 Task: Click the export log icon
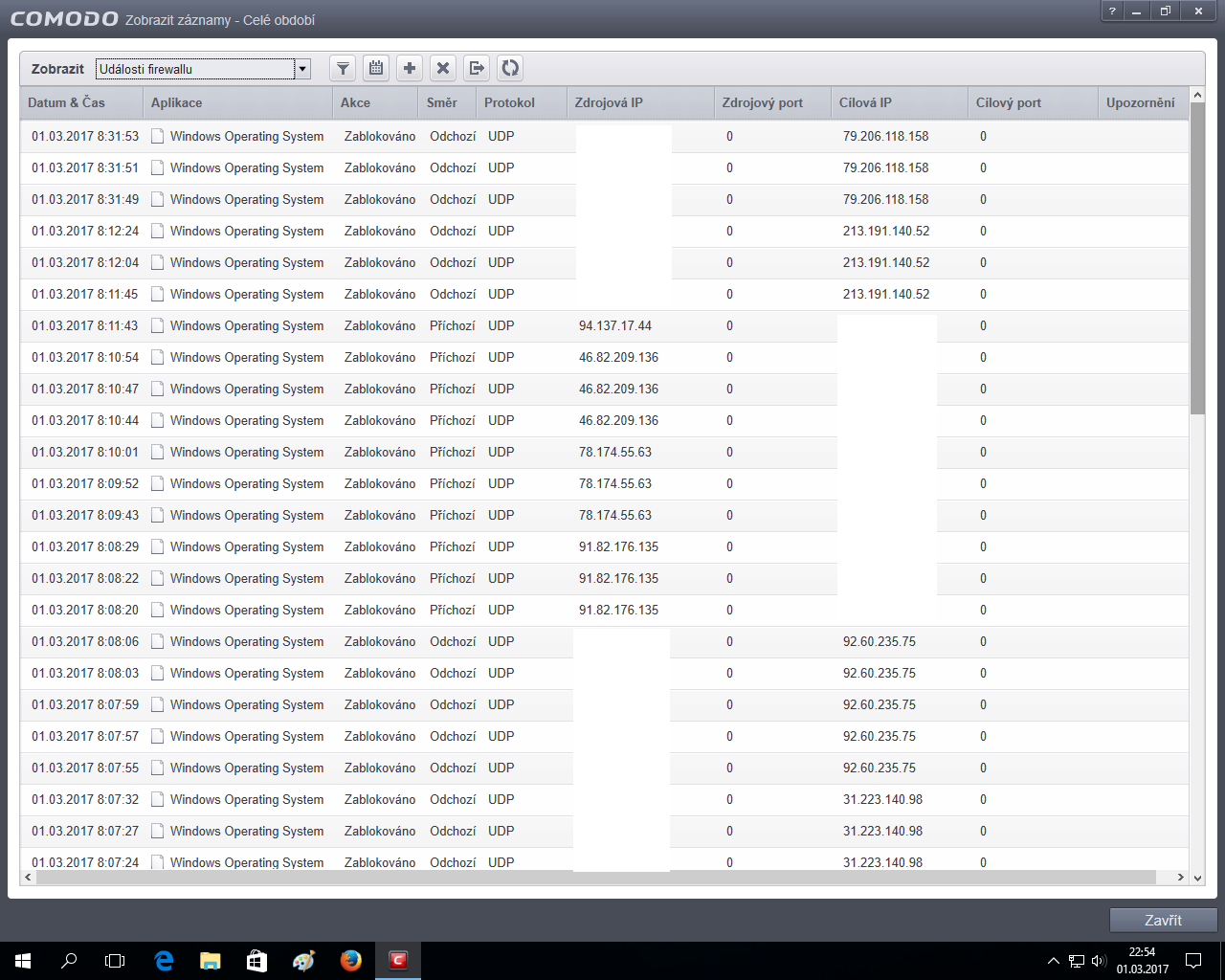pyautogui.click(x=477, y=68)
